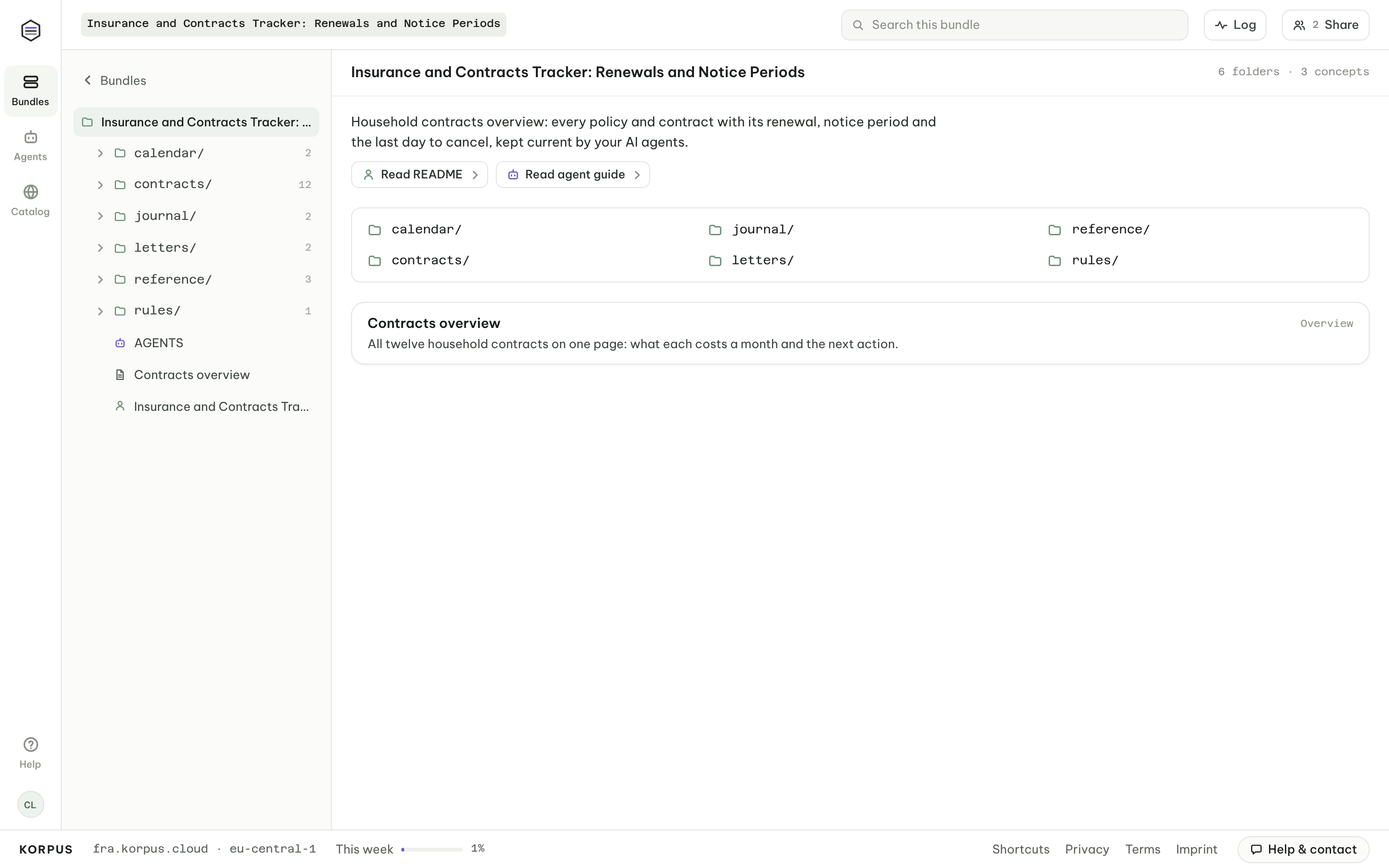Click the people icon on Share button
This screenshot has height=868, width=1389.
(x=1299, y=25)
